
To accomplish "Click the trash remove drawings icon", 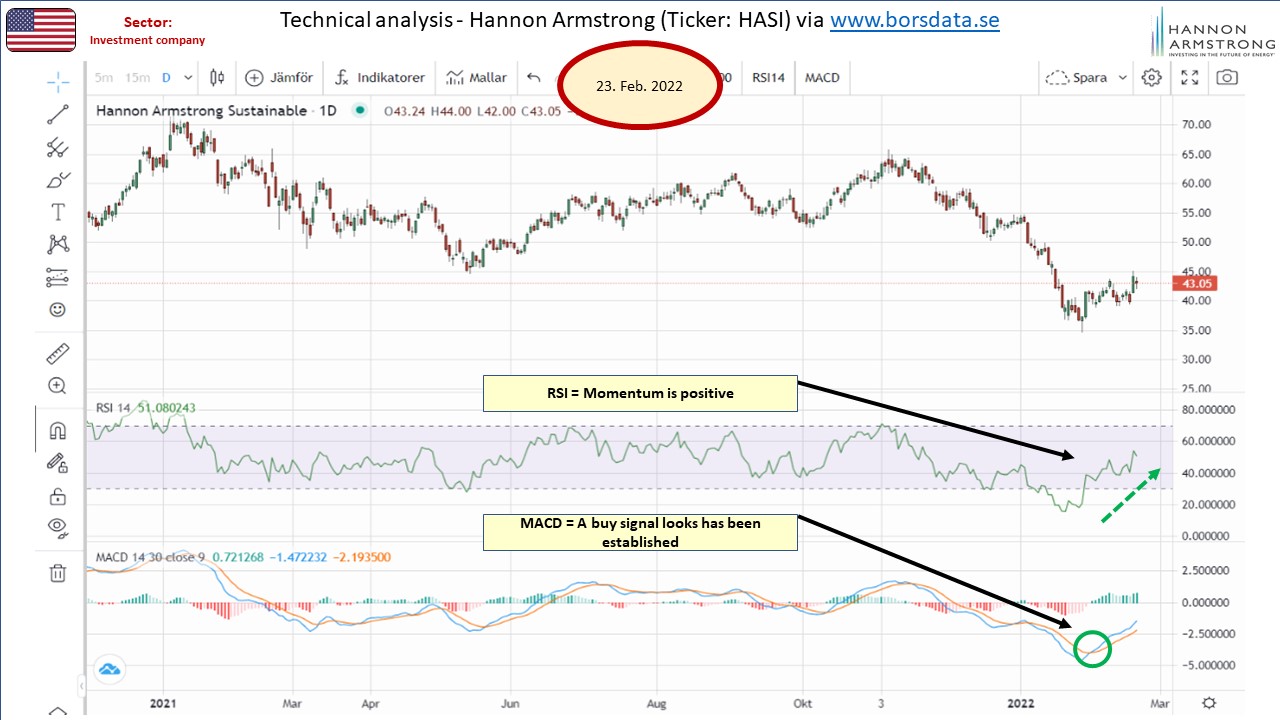I will [x=58, y=573].
